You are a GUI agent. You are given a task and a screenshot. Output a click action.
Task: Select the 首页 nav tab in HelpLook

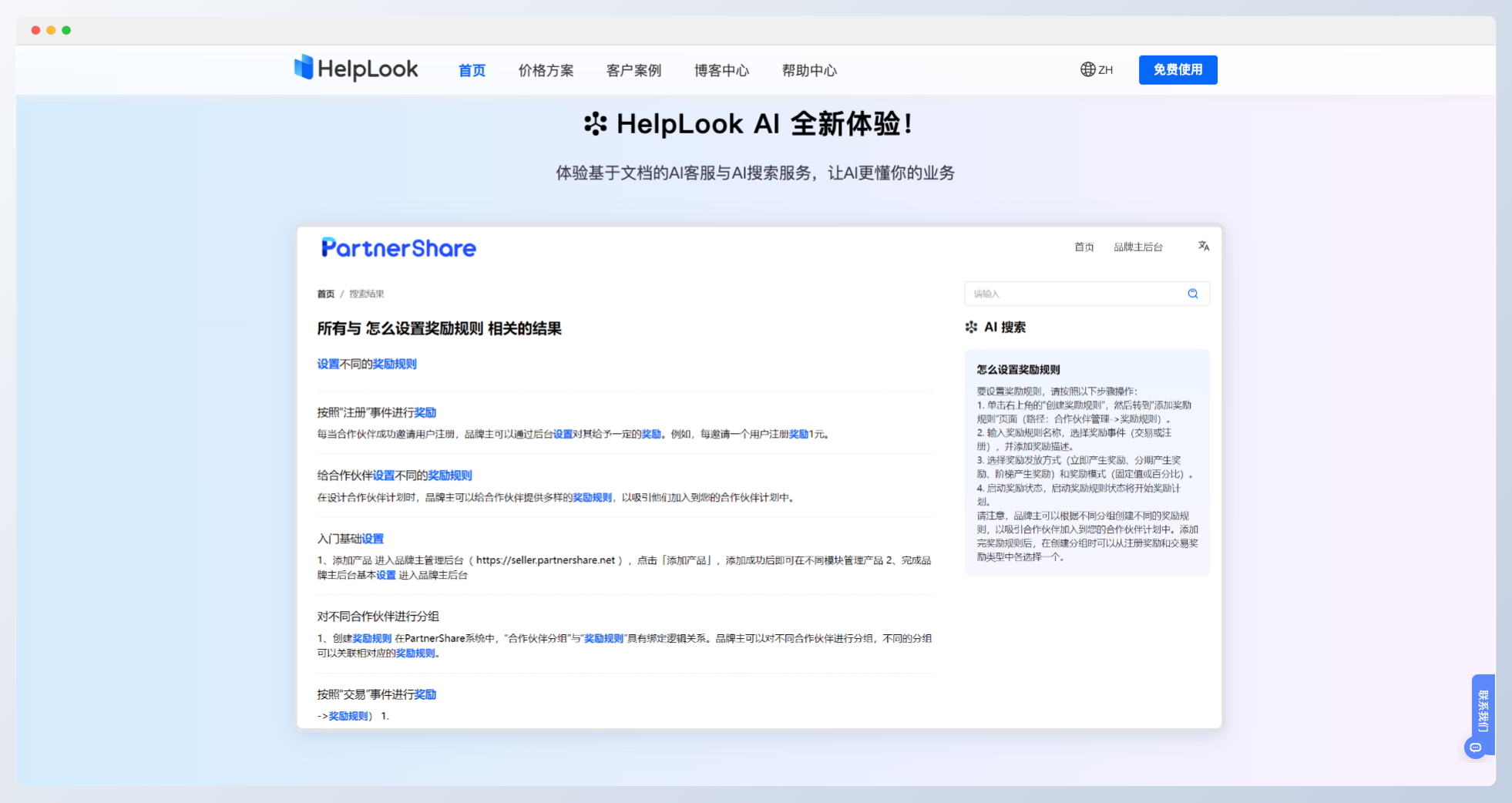point(472,70)
